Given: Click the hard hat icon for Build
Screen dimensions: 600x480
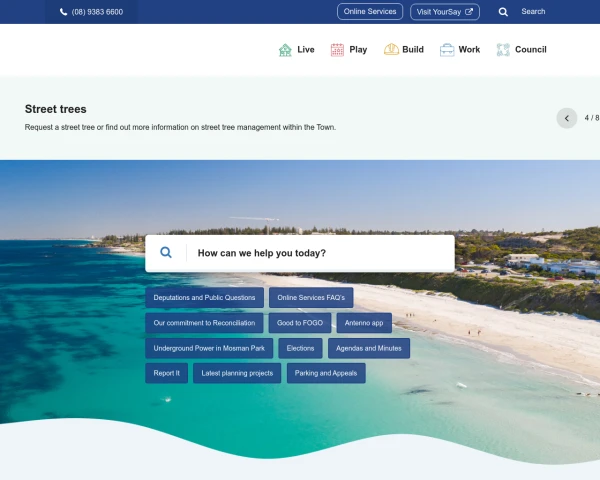Looking at the screenshot, I should click(391, 50).
